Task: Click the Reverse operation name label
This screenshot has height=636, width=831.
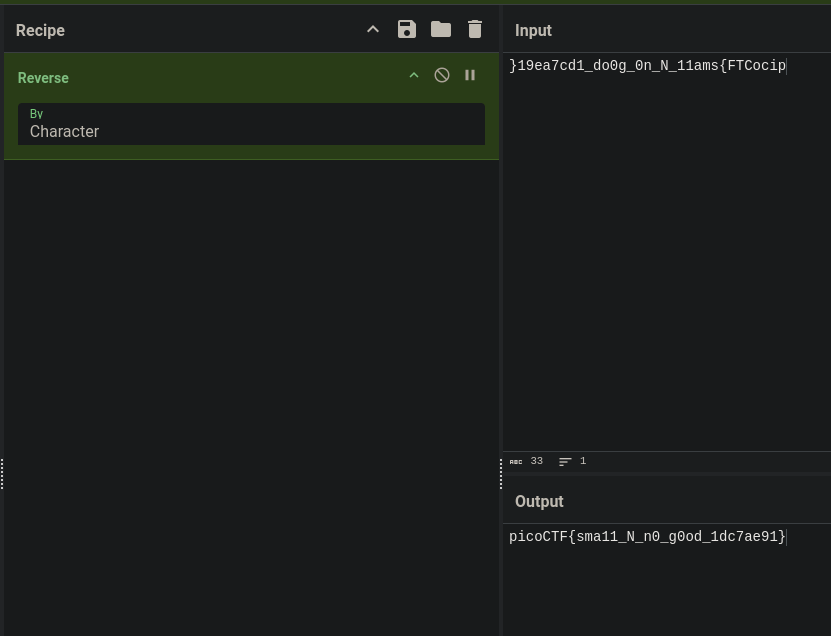Action: 43,78
